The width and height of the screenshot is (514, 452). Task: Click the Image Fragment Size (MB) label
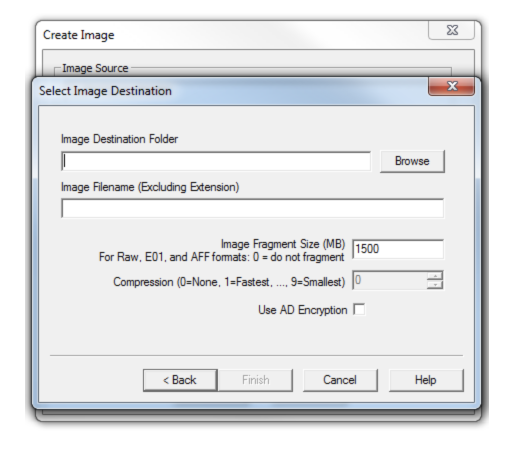283,244
